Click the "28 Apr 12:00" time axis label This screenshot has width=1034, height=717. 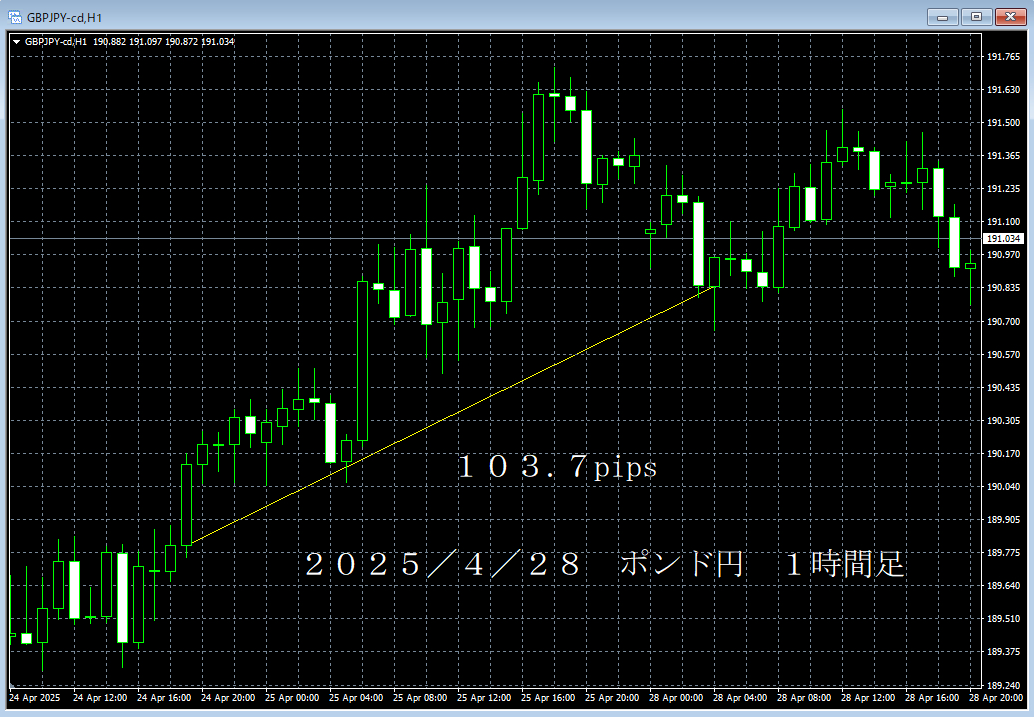click(x=867, y=698)
